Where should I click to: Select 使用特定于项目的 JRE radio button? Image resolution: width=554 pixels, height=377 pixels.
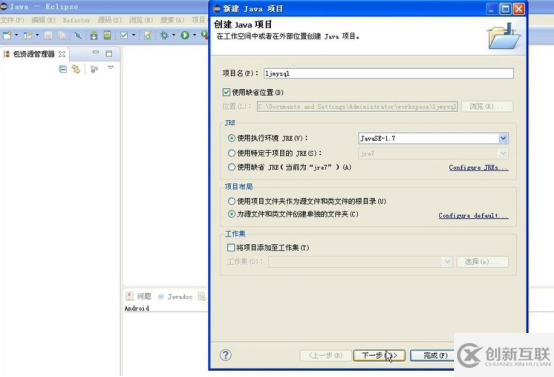[231, 153]
